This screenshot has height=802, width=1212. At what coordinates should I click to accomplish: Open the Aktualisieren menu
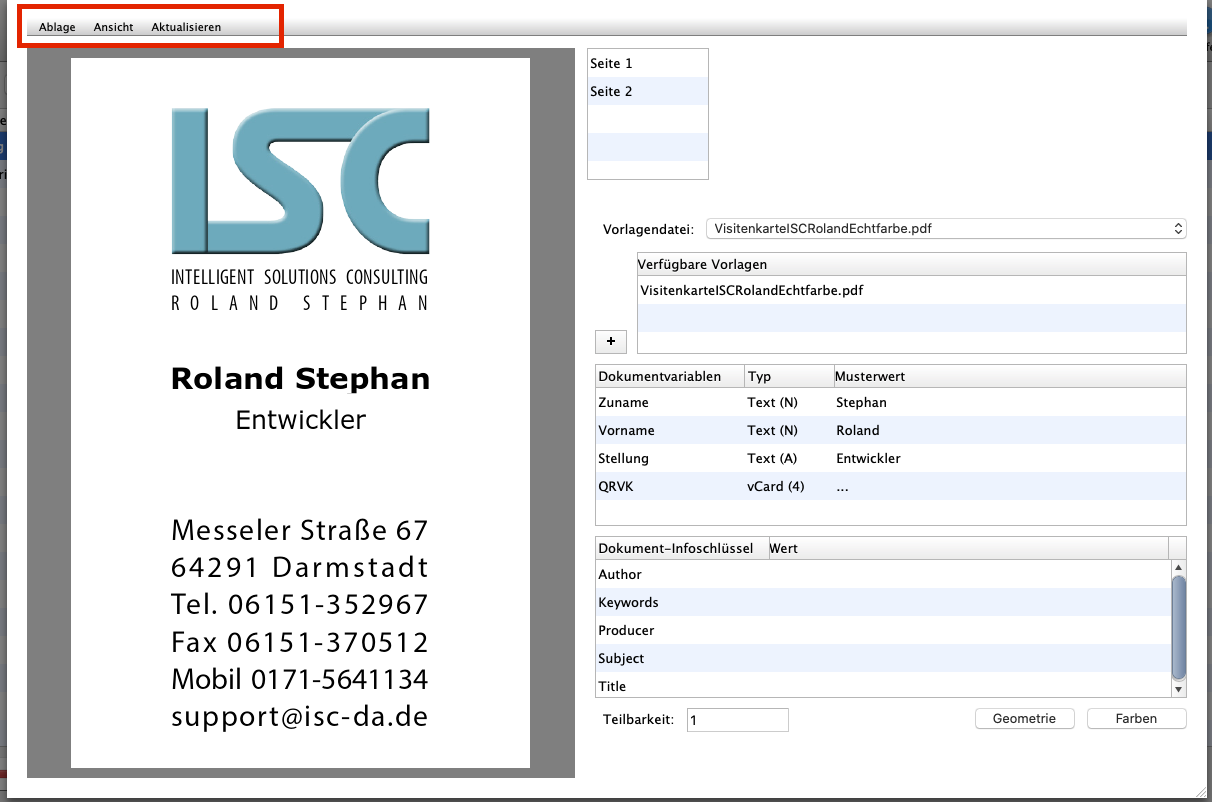[x=186, y=27]
